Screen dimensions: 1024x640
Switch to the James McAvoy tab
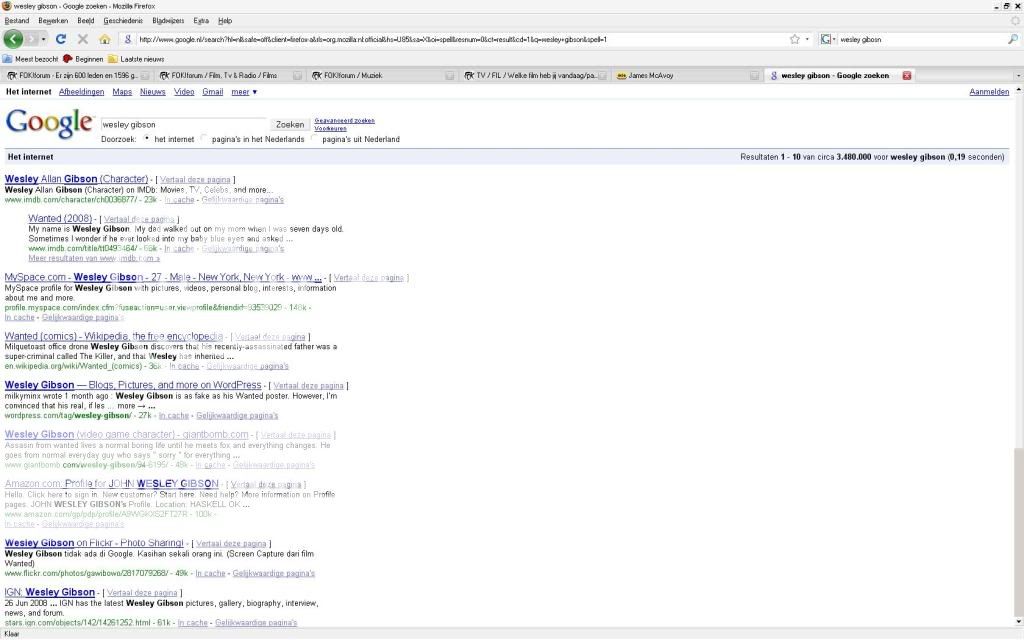[x=688, y=76]
